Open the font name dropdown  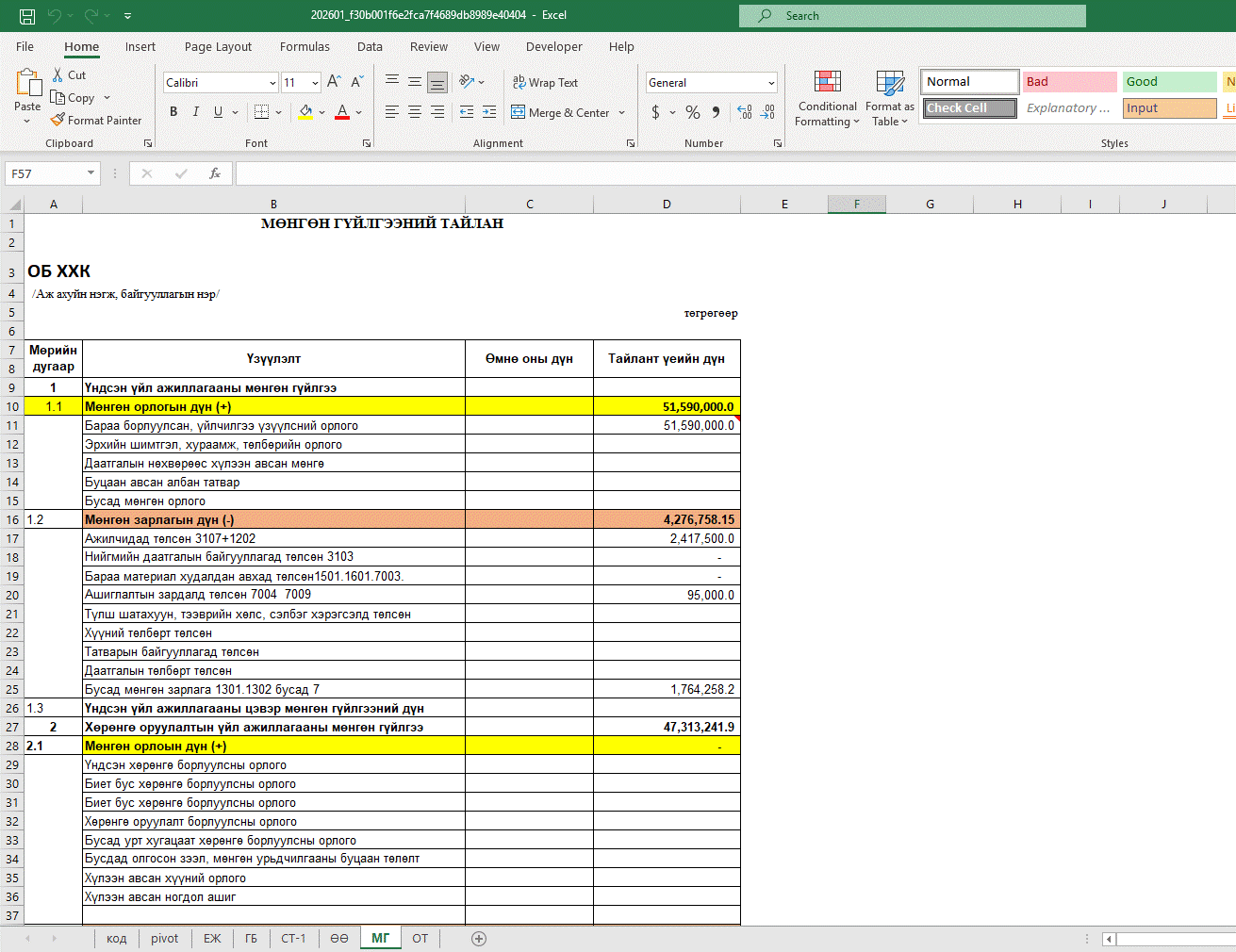[x=272, y=83]
